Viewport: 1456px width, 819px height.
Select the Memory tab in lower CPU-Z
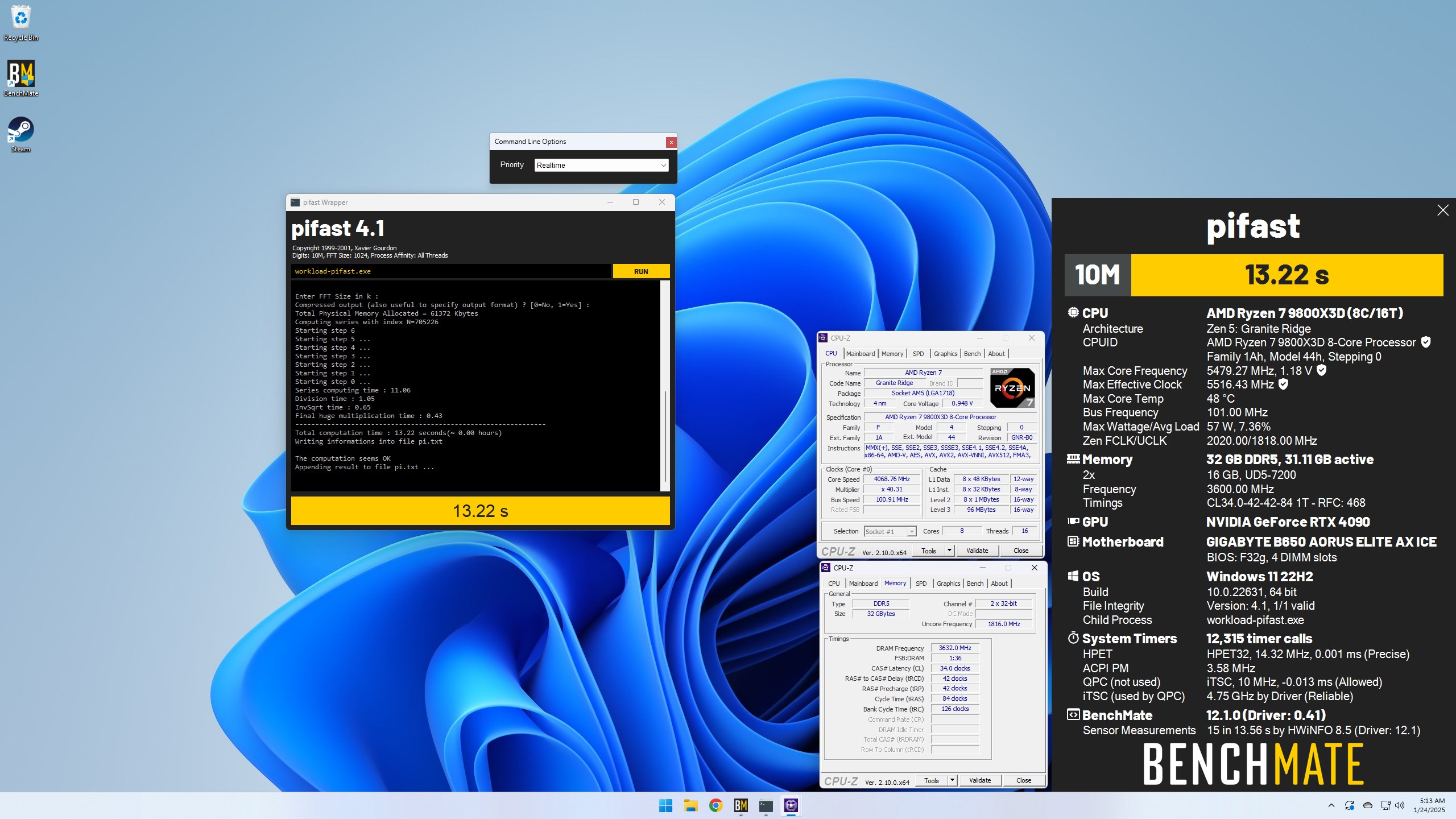[895, 583]
